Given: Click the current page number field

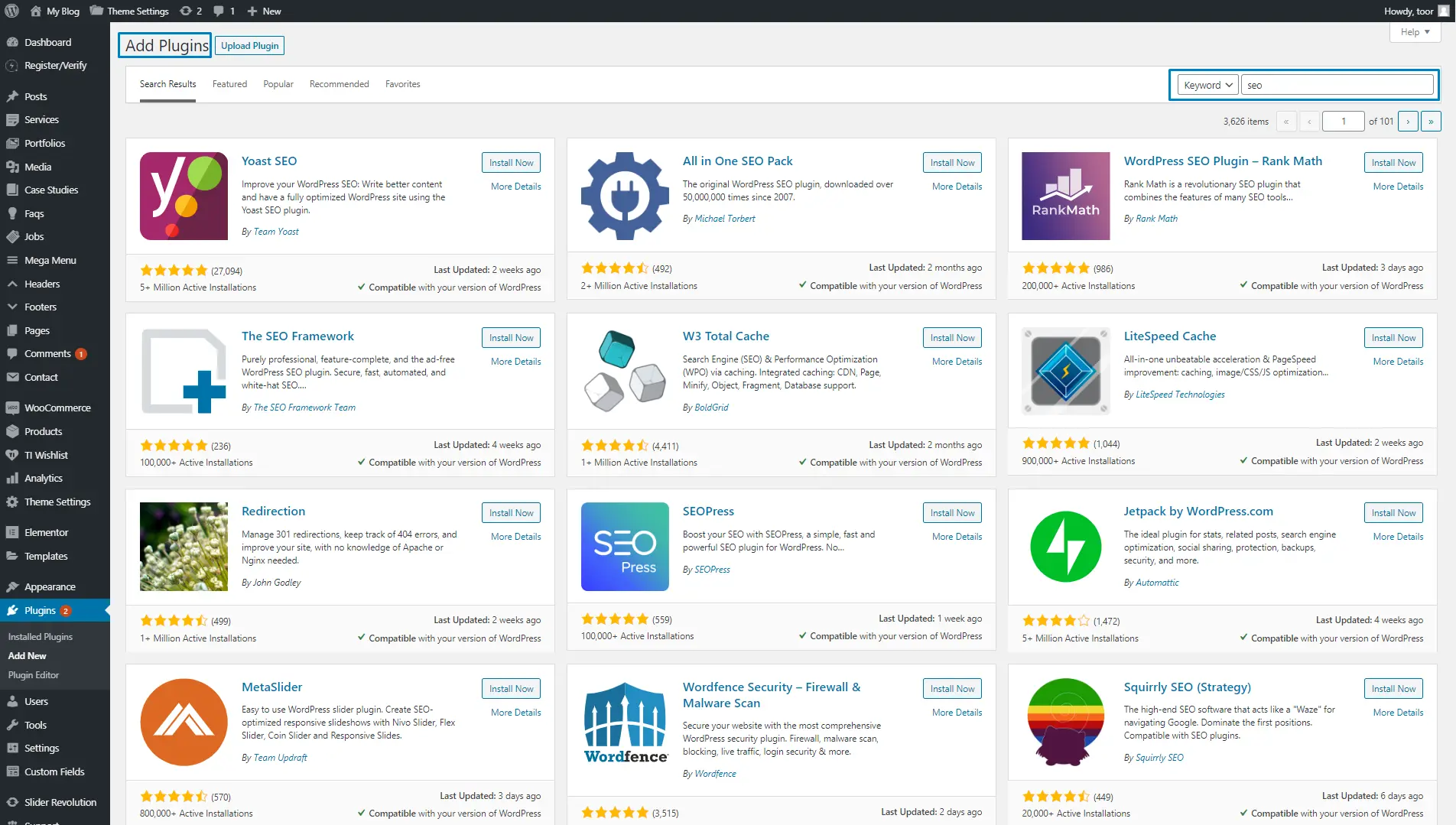Looking at the screenshot, I should pyautogui.click(x=1343, y=122).
